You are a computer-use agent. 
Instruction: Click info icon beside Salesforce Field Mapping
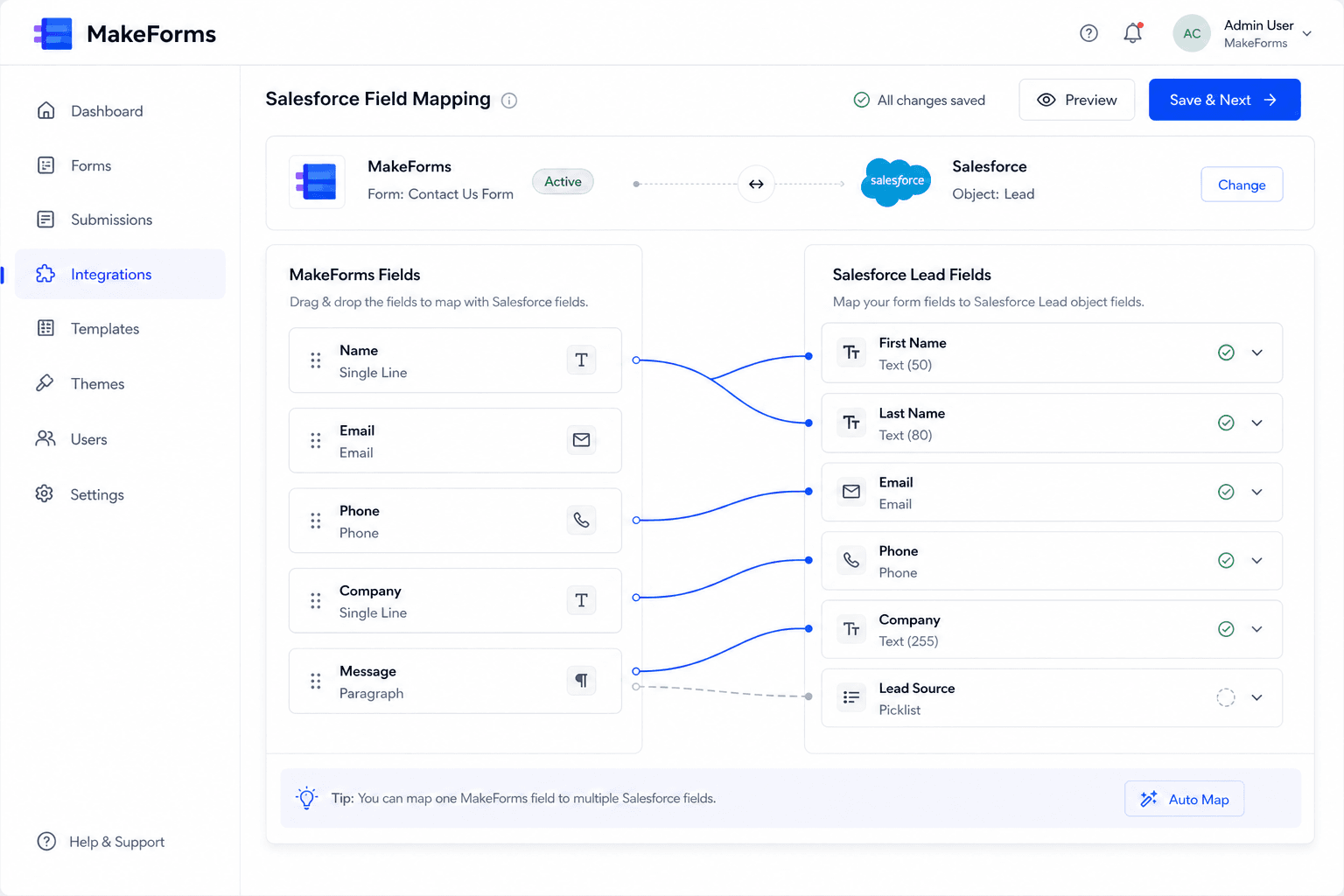pos(509,101)
